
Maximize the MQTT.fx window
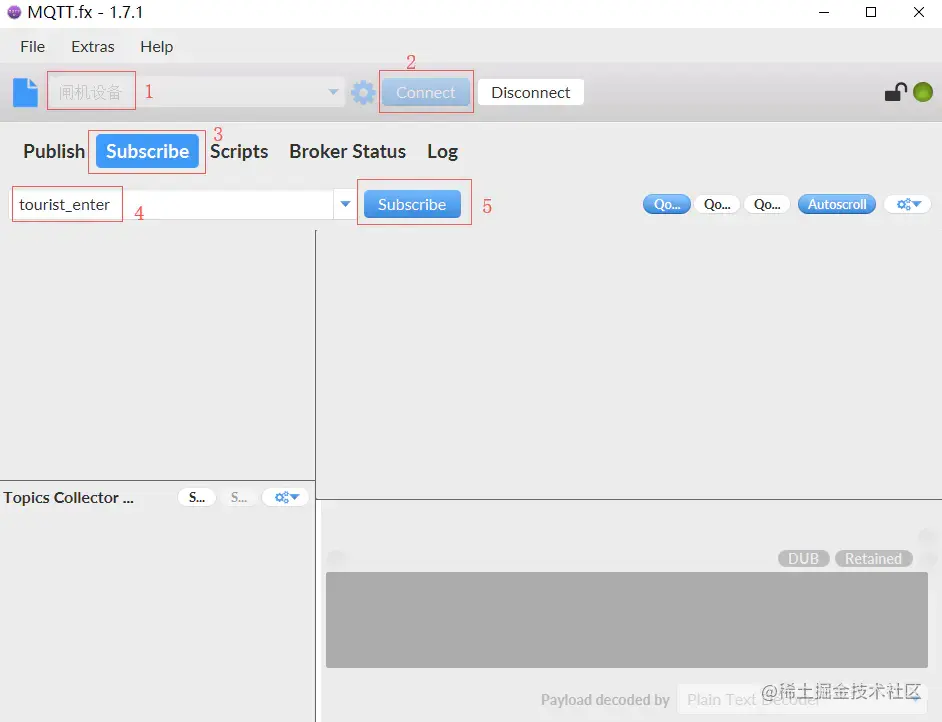(871, 12)
